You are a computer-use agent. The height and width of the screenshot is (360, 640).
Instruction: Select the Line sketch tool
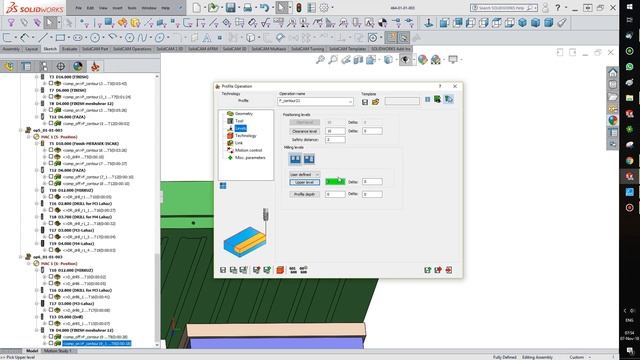click(x=42, y=38)
